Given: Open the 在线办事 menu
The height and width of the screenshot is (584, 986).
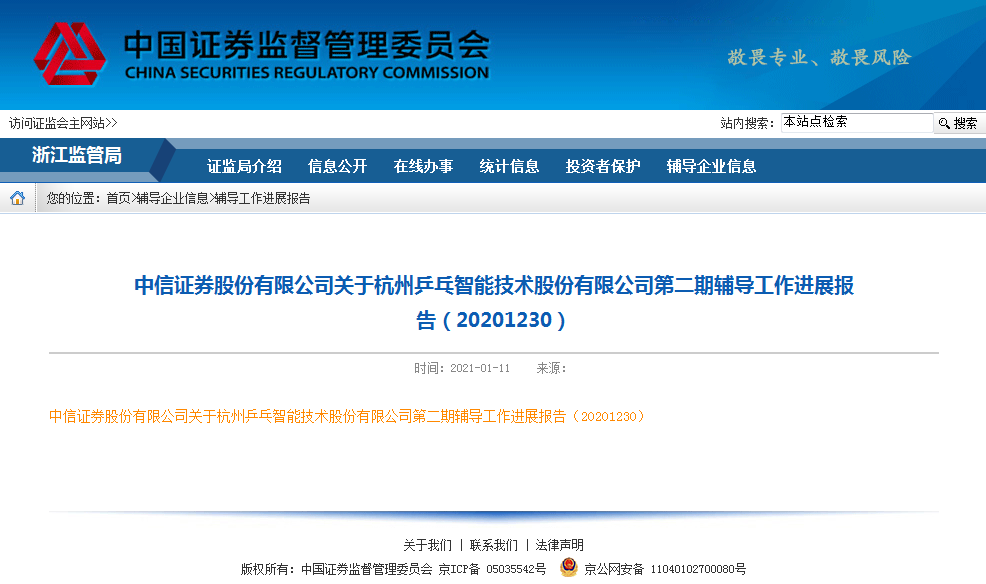Looking at the screenshot, I should (x=423, y=167).
